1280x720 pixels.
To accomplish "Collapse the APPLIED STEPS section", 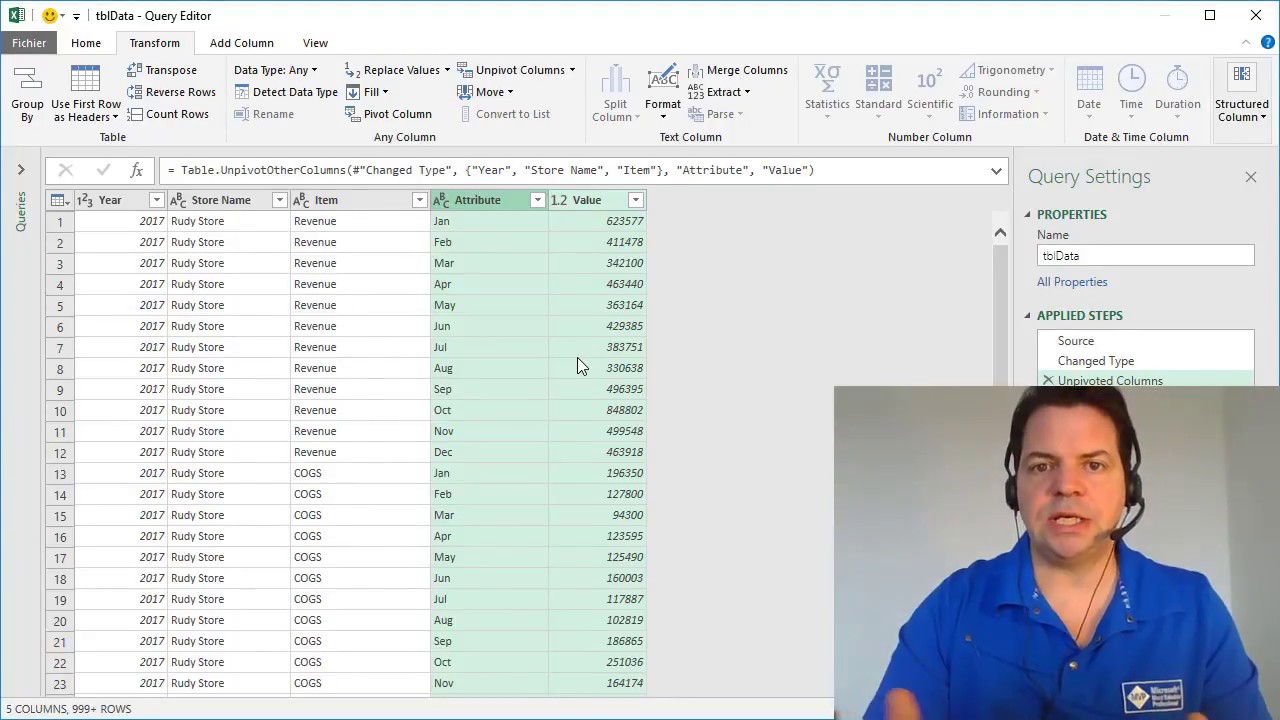I will pos(1027,316).
